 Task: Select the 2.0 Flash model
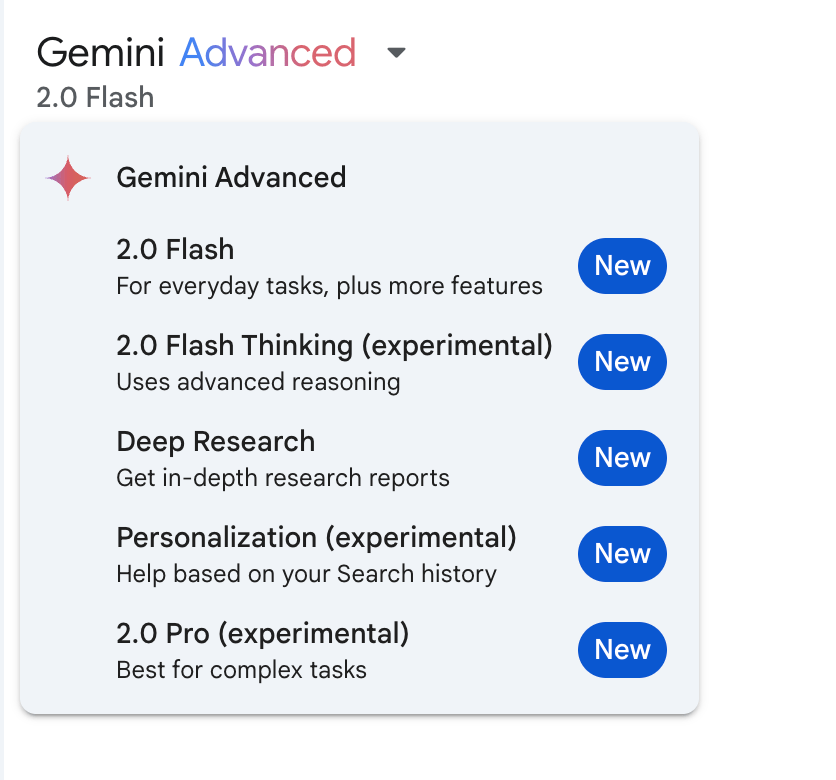[175, 249]
